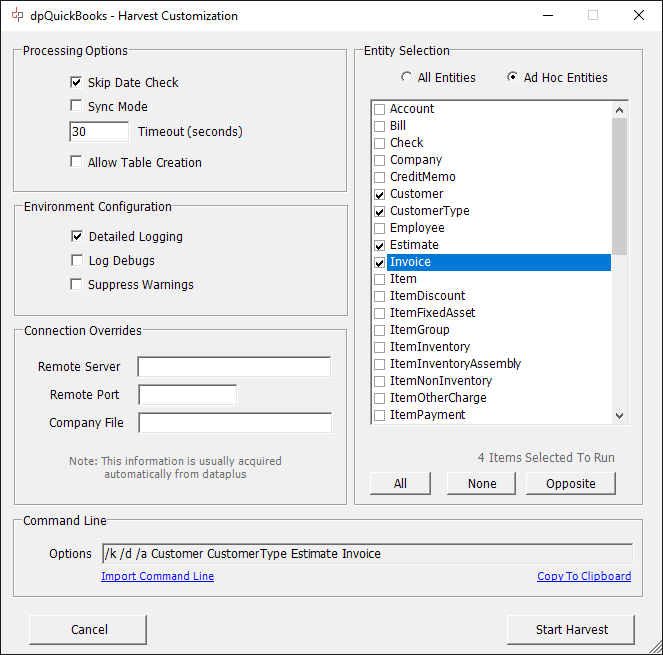Check Suppress Warnings option
663x655 pixels.
(76, 284)
